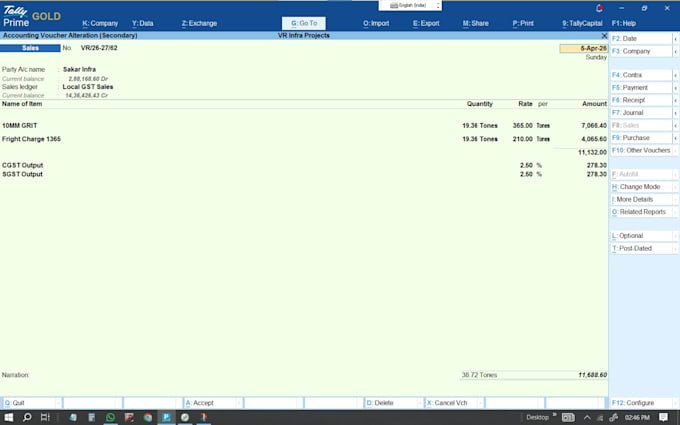Image resolution: width=680 pixels, height=425 pixels.
Task: Click the taskbar clock 02:46 PM
Action: pos(637,417)
